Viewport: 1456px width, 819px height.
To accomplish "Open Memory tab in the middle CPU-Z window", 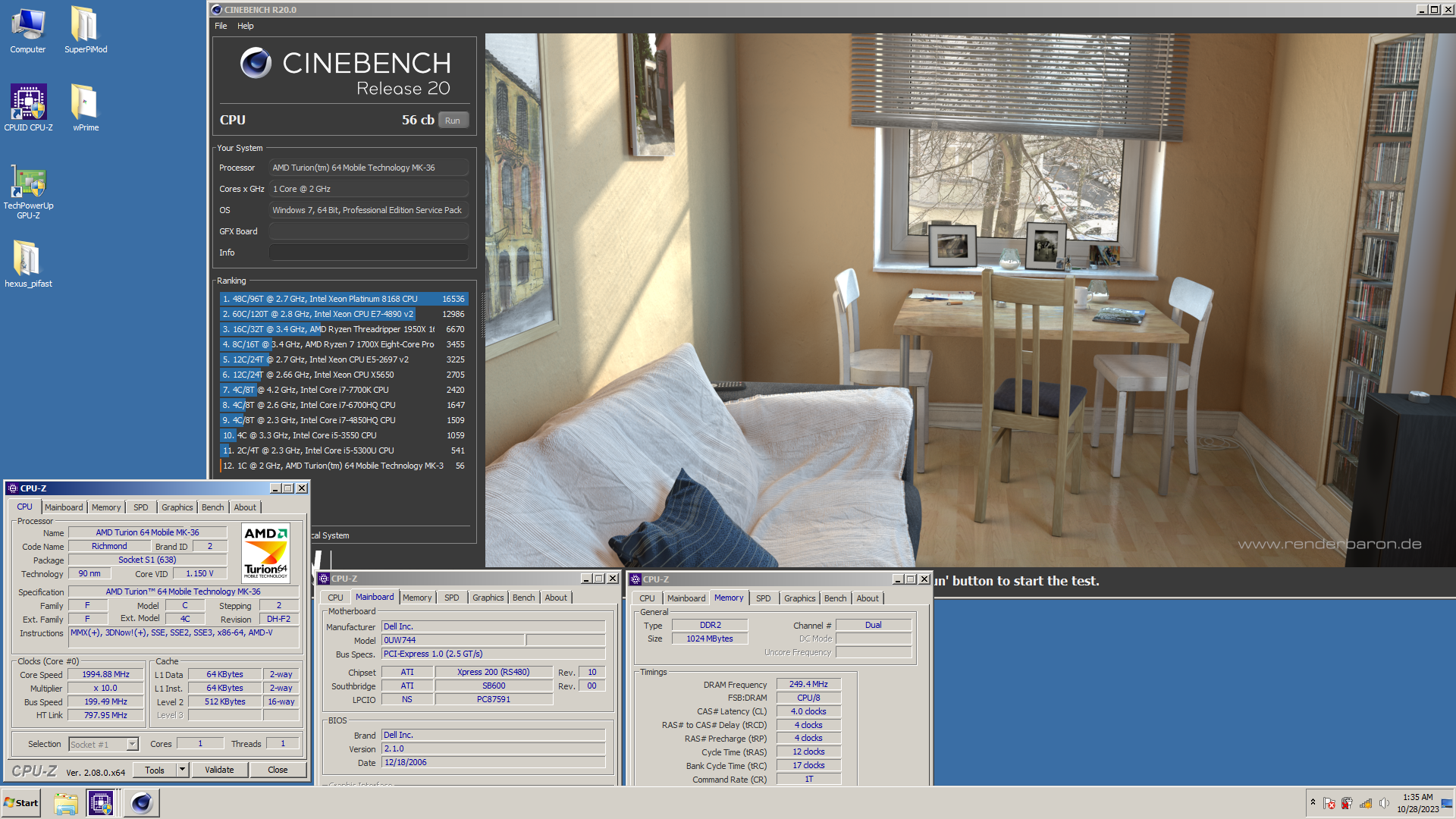I will tap(417, 598).
